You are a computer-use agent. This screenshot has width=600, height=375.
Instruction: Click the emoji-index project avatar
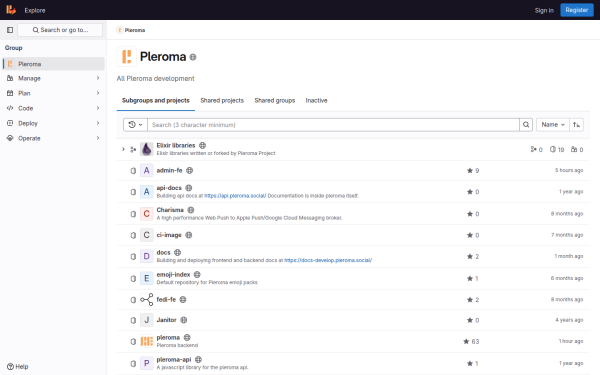tap(147, 278)
